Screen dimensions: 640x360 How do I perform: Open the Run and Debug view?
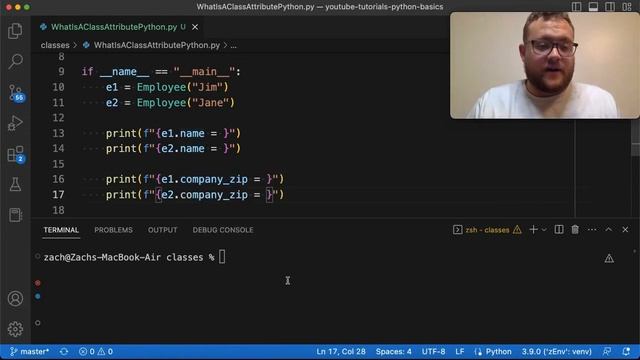15,123
